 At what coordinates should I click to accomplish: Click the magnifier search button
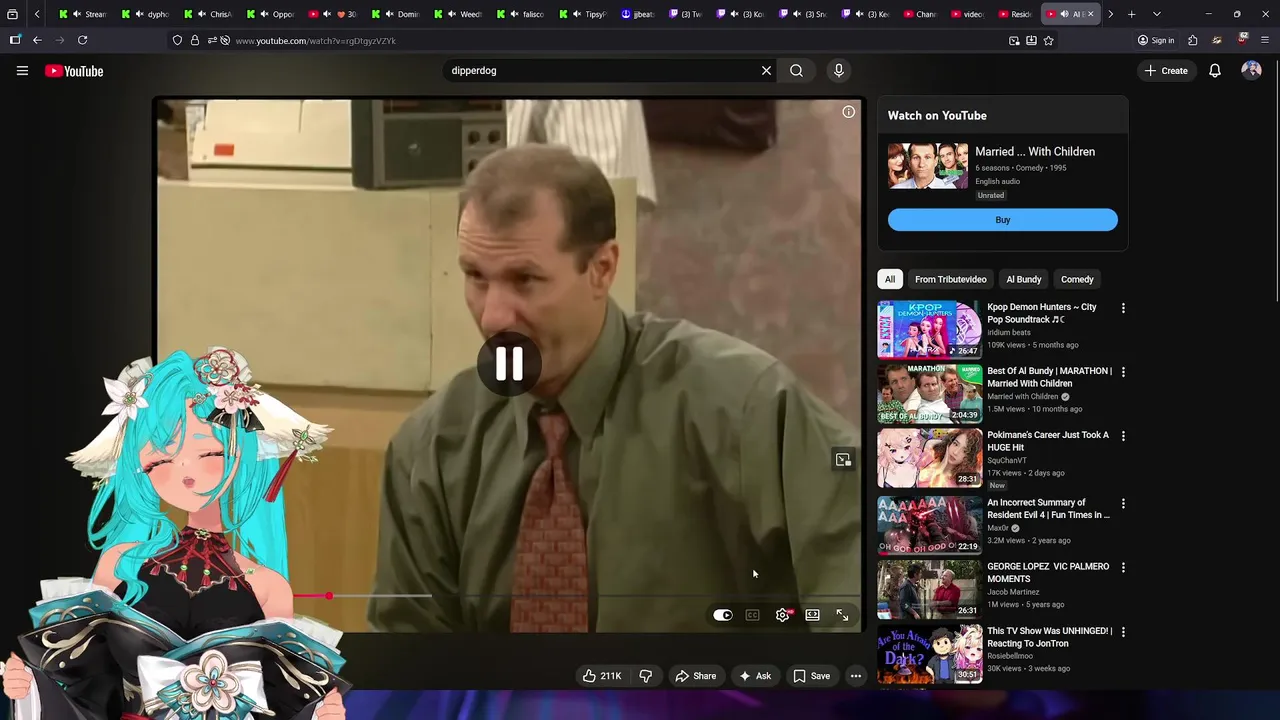click(x=796, y=71)
